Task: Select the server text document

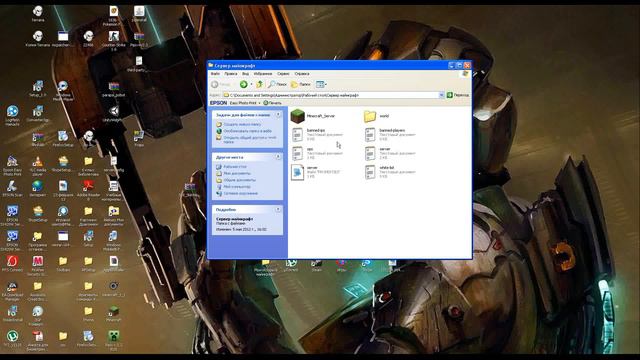Action: click(x=390, y=153)
